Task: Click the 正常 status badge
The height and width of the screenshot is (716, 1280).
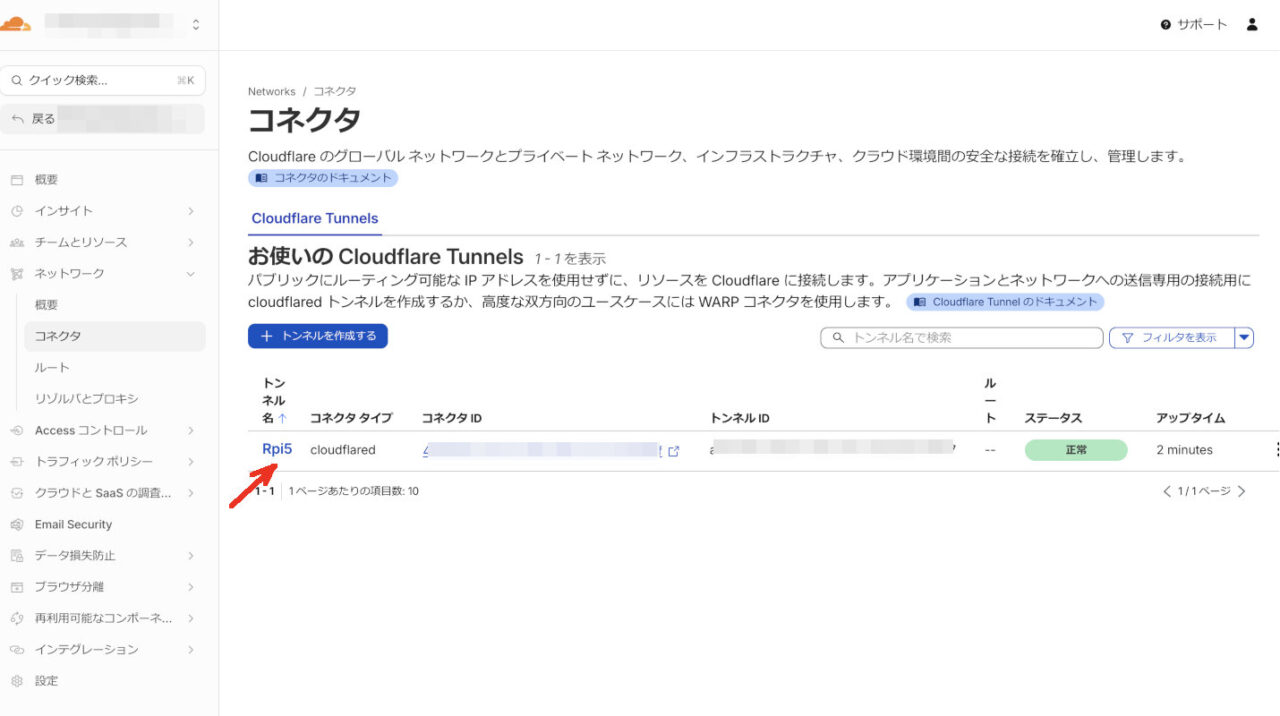Action: point(1076,450)
